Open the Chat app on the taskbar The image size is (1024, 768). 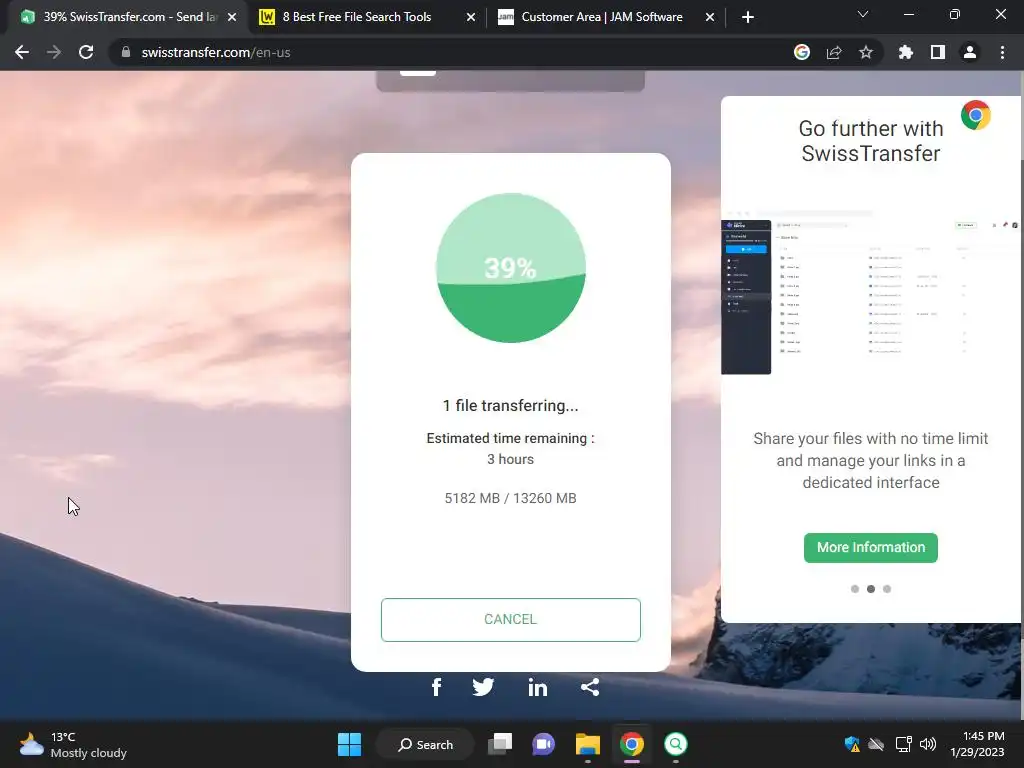tap(543, 744)
